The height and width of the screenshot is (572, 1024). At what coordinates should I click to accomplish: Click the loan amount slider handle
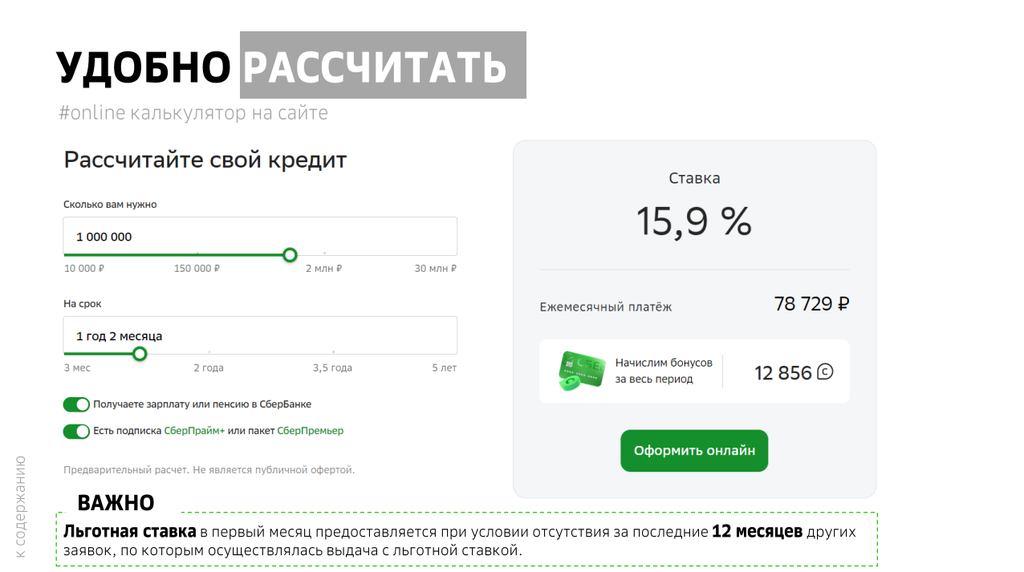pyautogui.click(x=290, y=255)
